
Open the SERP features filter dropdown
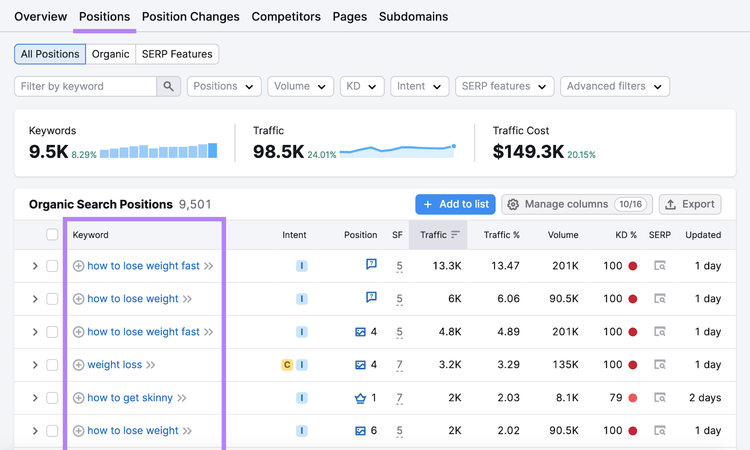(x=505, y=86)
